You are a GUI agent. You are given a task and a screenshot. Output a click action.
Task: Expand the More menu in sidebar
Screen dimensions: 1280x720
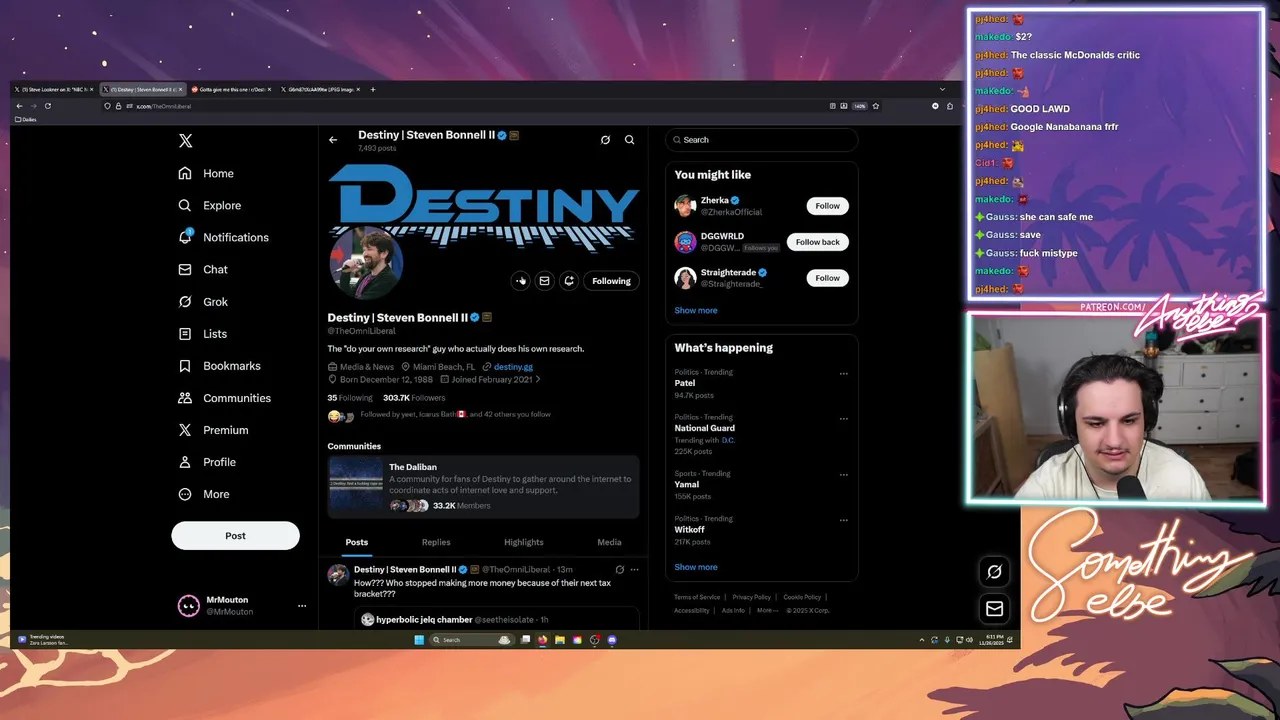pyautogui.click(x=204, y=494)
